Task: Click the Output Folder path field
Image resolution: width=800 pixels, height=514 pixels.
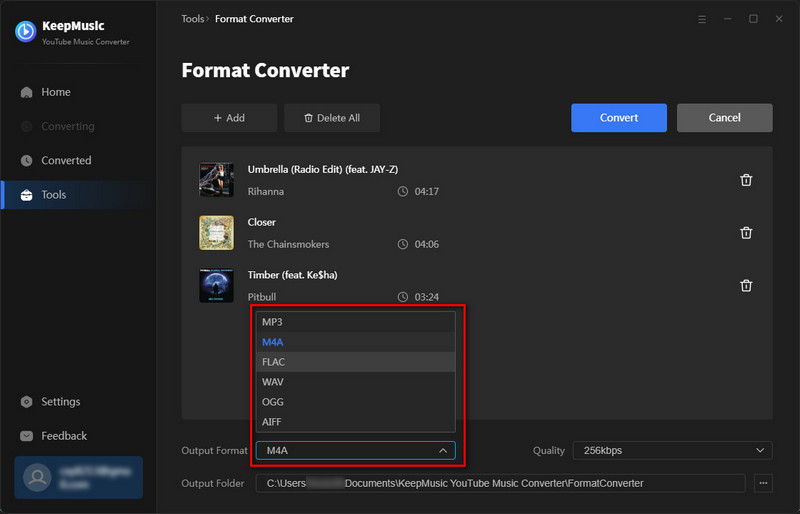Action: 501,483
